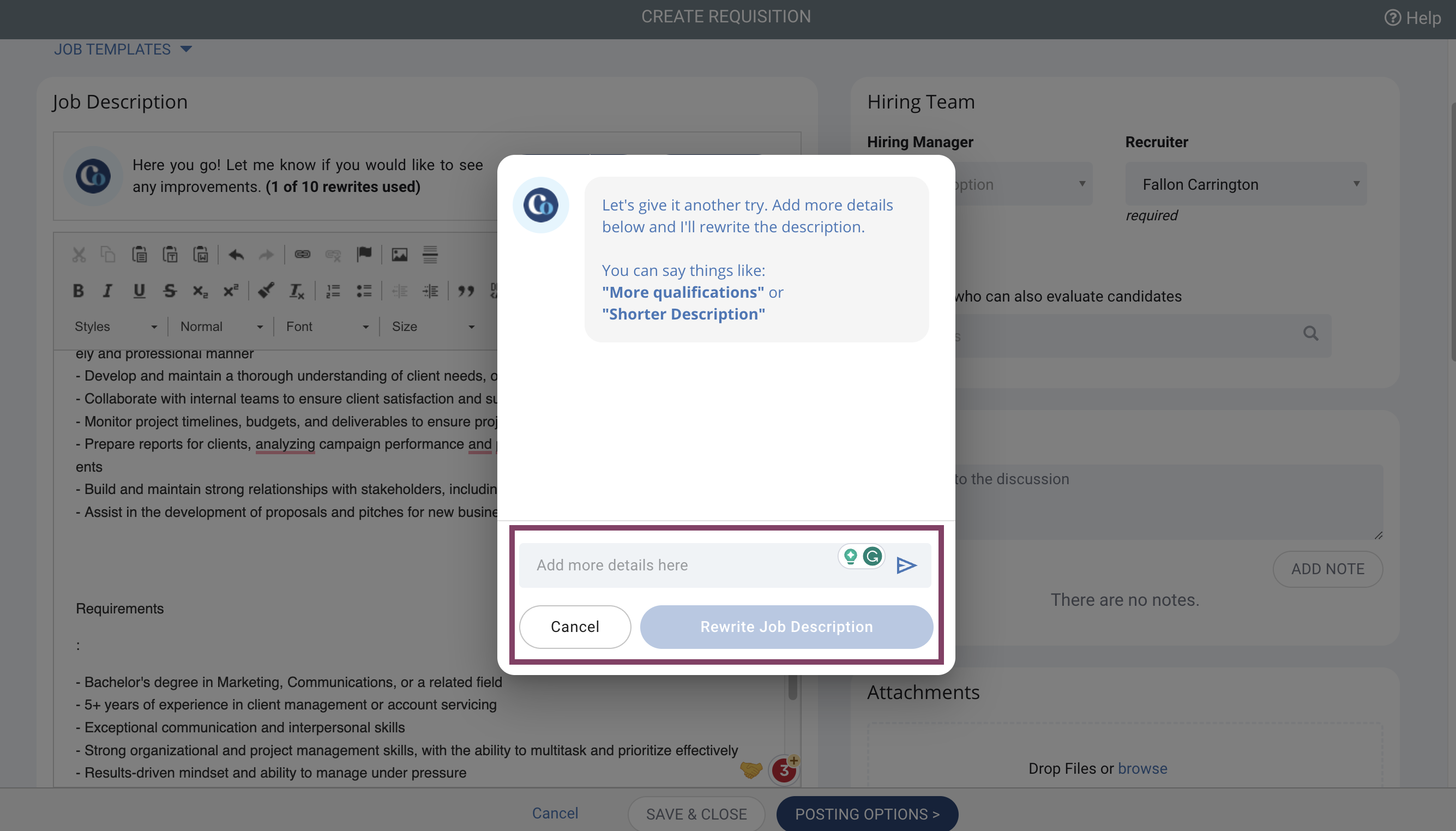The image size is (1456, 831).
Task: Click the send arrow icon in chat
Action: pyautogui.click(x=906, y=565)
